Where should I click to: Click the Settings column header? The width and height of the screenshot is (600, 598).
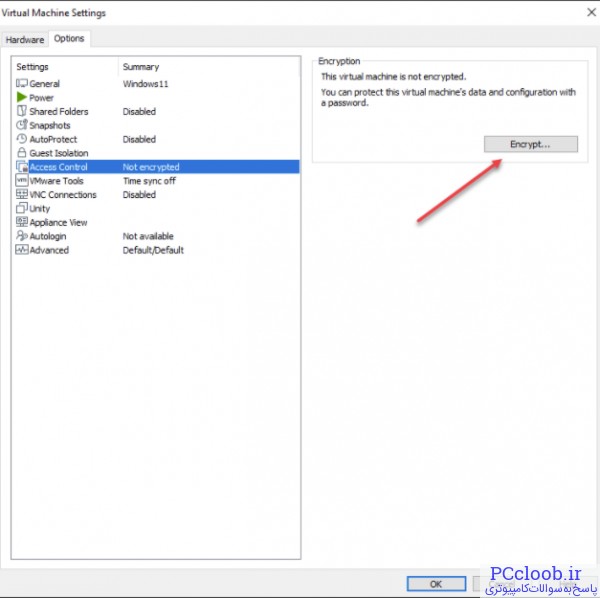pyautogui.click(x=65, y=67)
